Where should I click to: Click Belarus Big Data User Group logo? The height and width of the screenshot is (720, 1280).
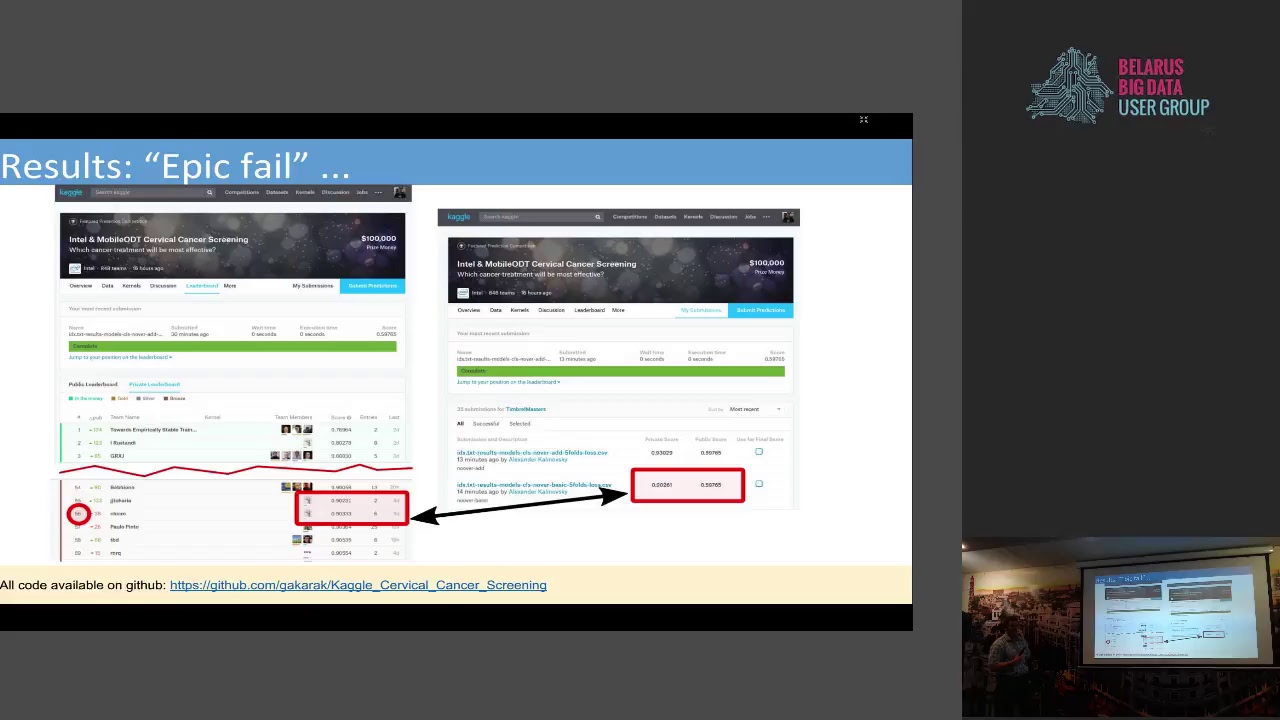[1118, 85]
